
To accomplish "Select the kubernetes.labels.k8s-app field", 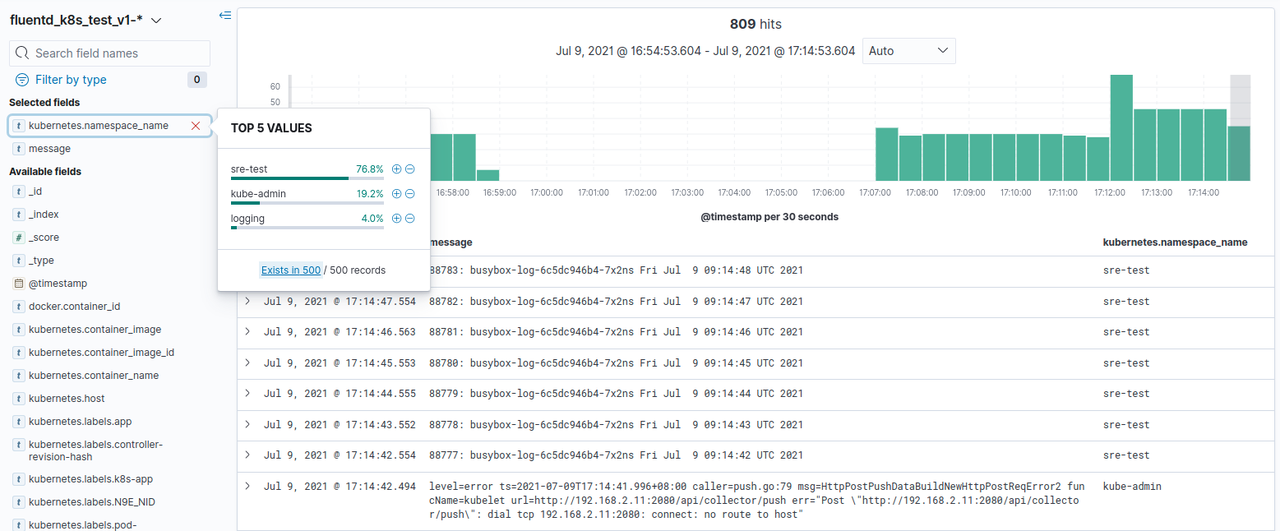I will click(90, 479).
